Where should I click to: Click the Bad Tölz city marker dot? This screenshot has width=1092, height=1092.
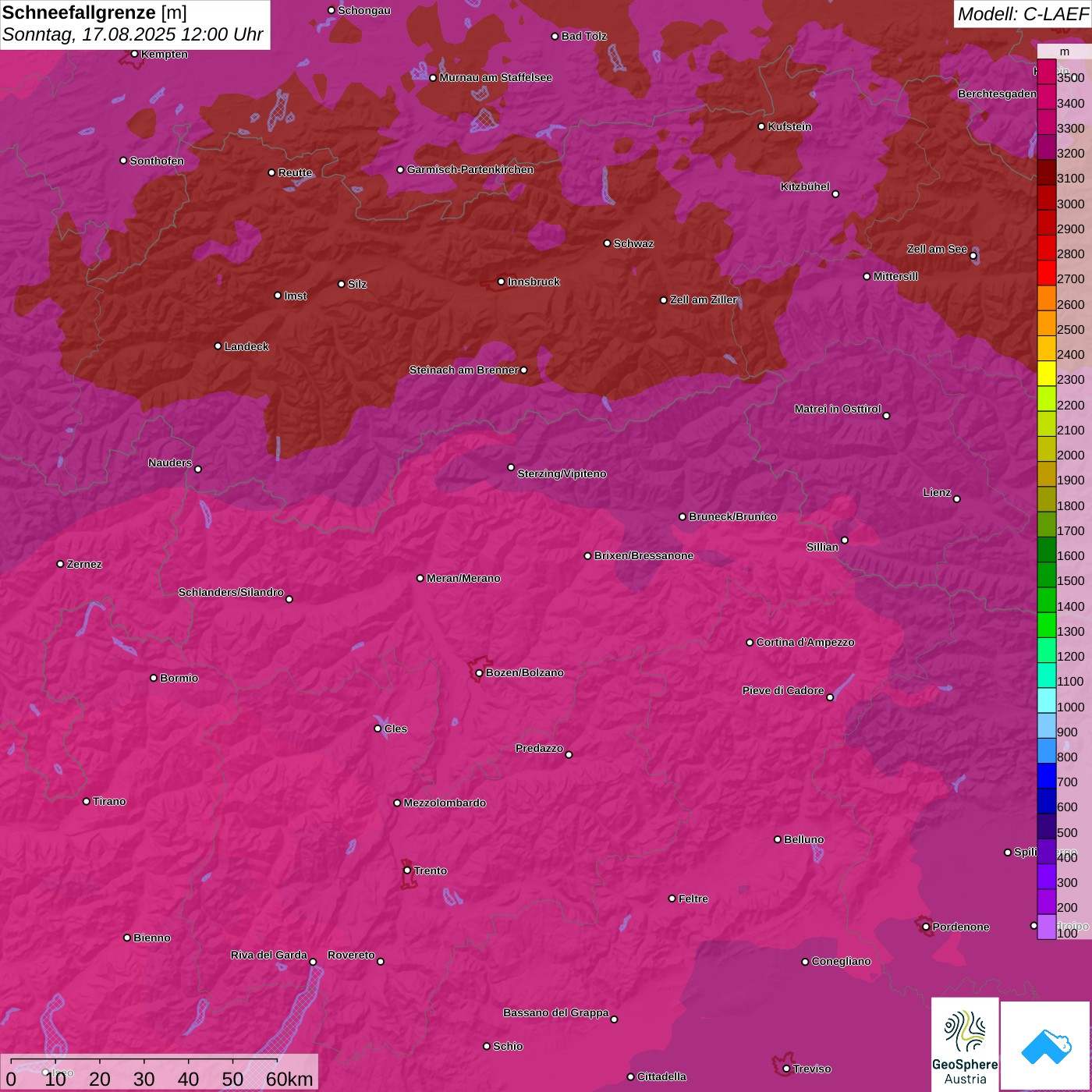[555, 37]
